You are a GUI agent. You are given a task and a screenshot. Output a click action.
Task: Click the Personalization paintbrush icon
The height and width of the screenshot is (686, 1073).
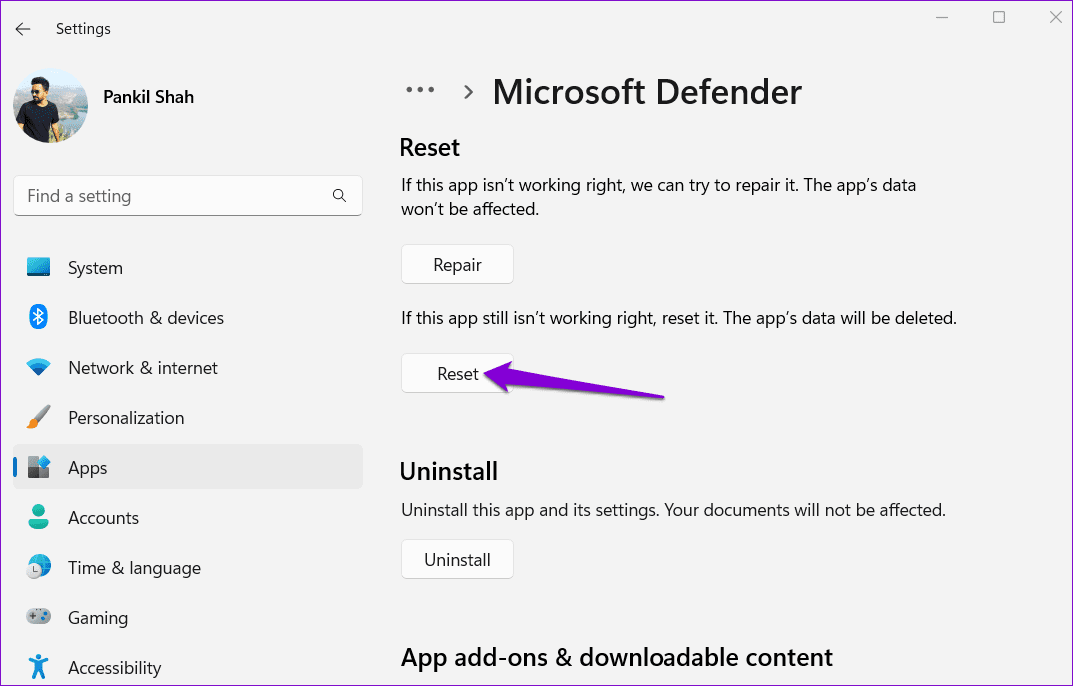point(38,417)
